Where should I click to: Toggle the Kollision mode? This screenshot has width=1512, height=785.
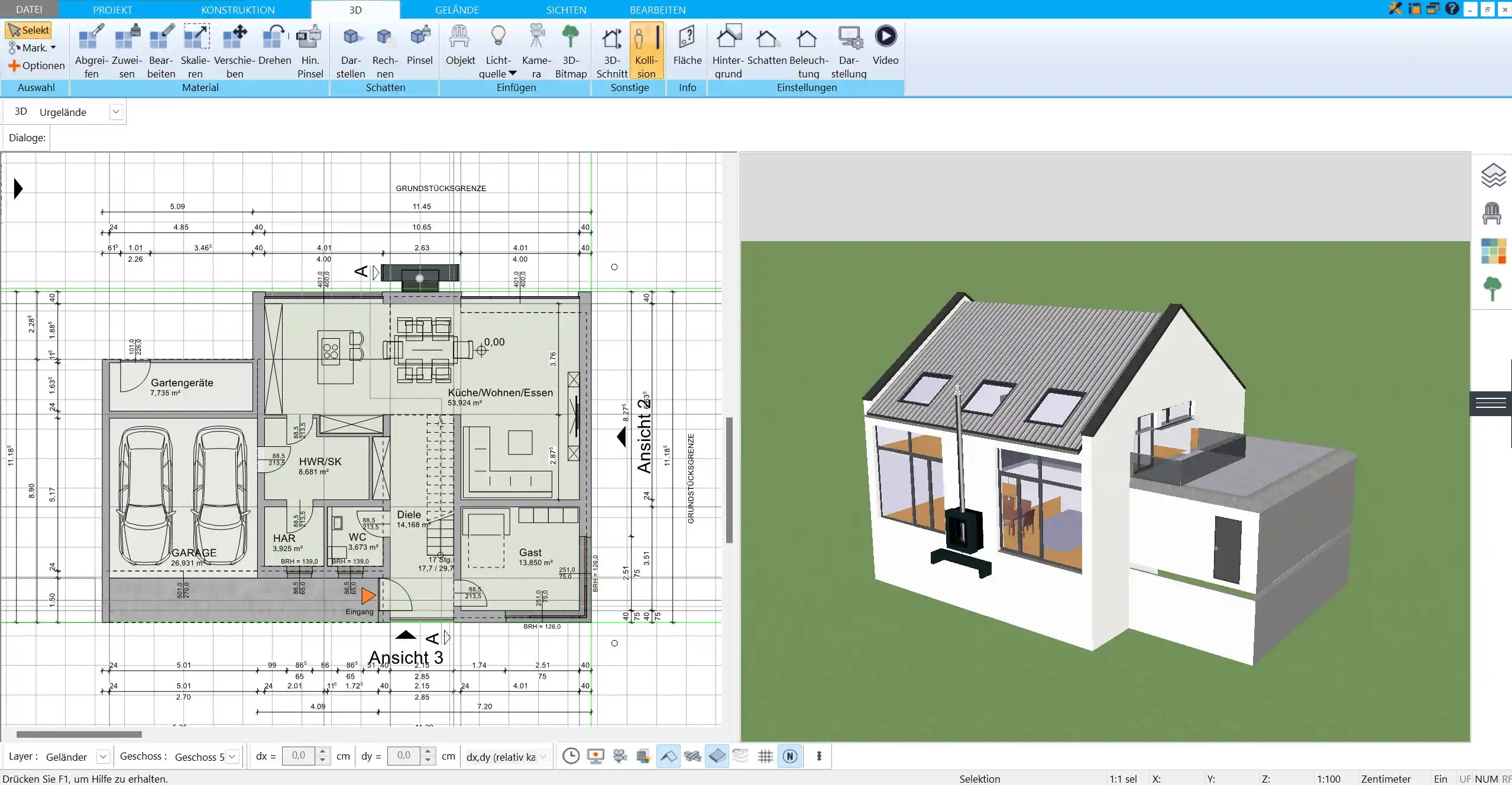coord(646,51)
